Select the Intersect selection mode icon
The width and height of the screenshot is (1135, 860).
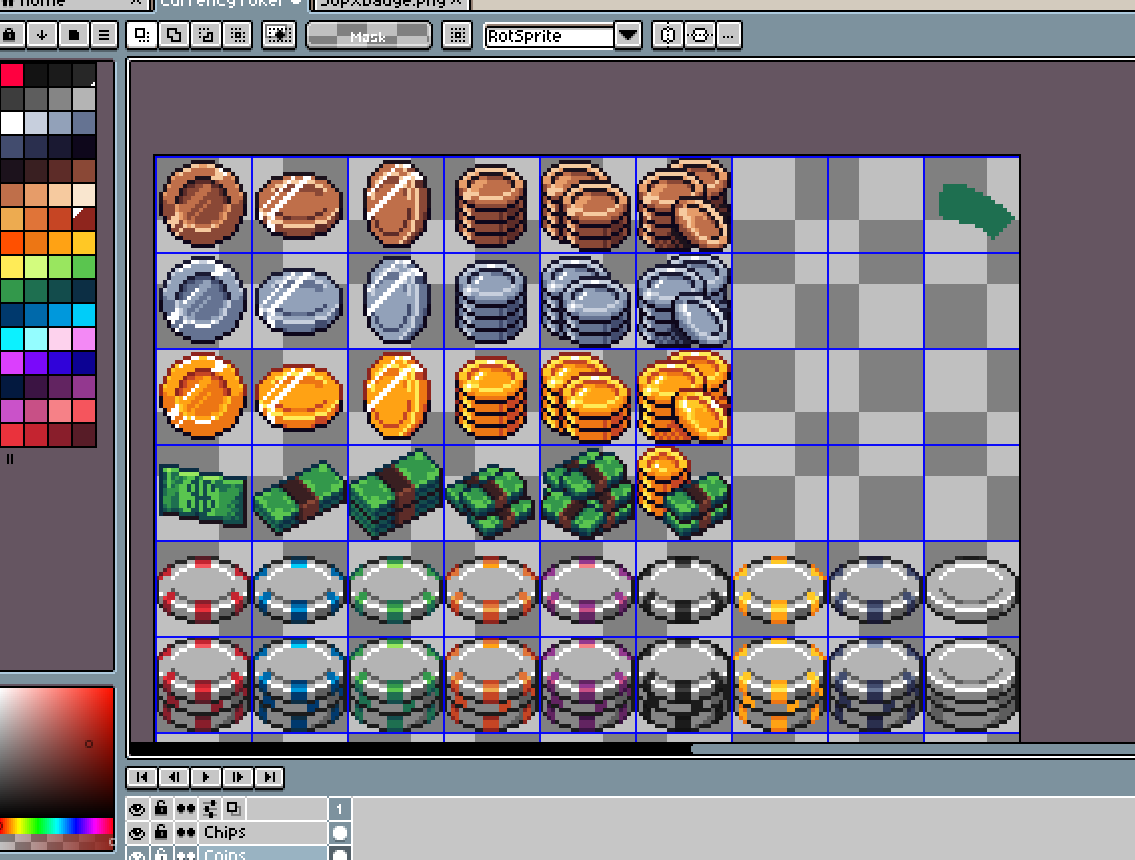click(x=237, y=35)
